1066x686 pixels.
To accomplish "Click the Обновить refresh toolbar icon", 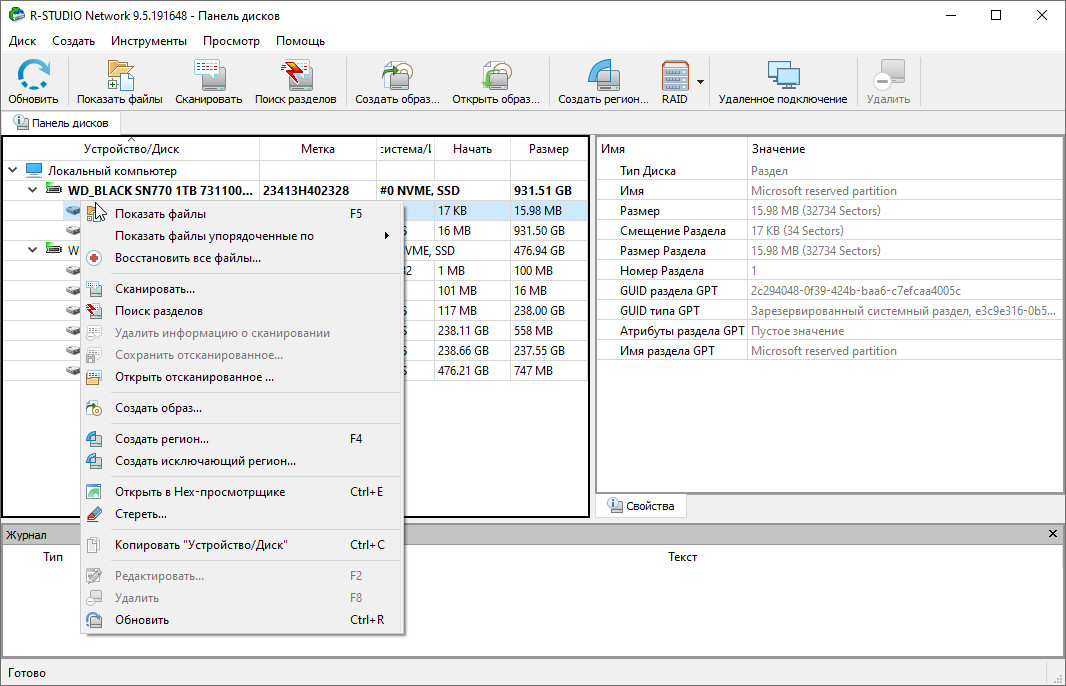I will click(34, 81).
